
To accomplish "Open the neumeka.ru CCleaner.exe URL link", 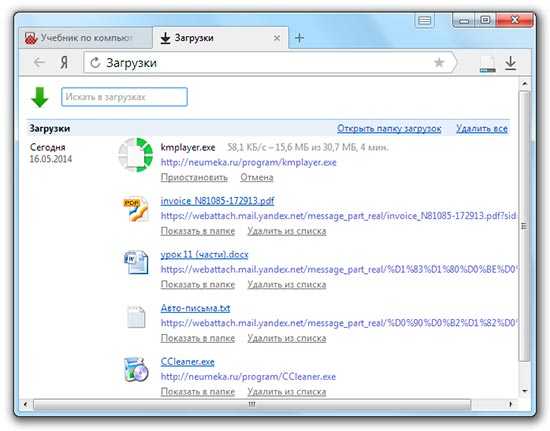I will pos(248,377).
